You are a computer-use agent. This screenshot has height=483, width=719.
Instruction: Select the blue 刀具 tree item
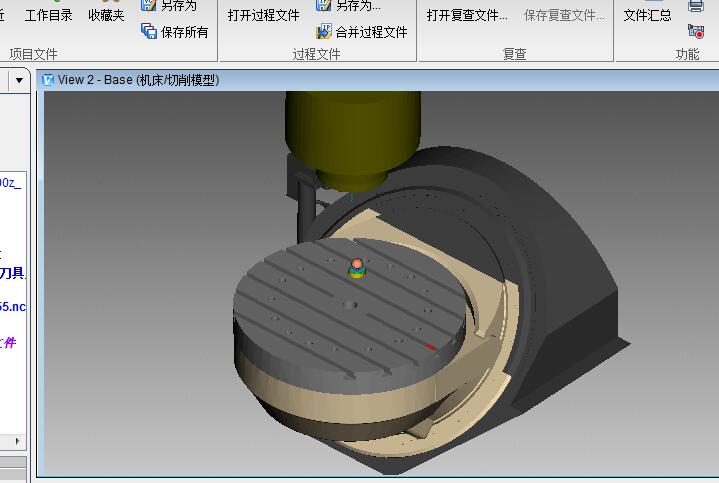[13, 273]
